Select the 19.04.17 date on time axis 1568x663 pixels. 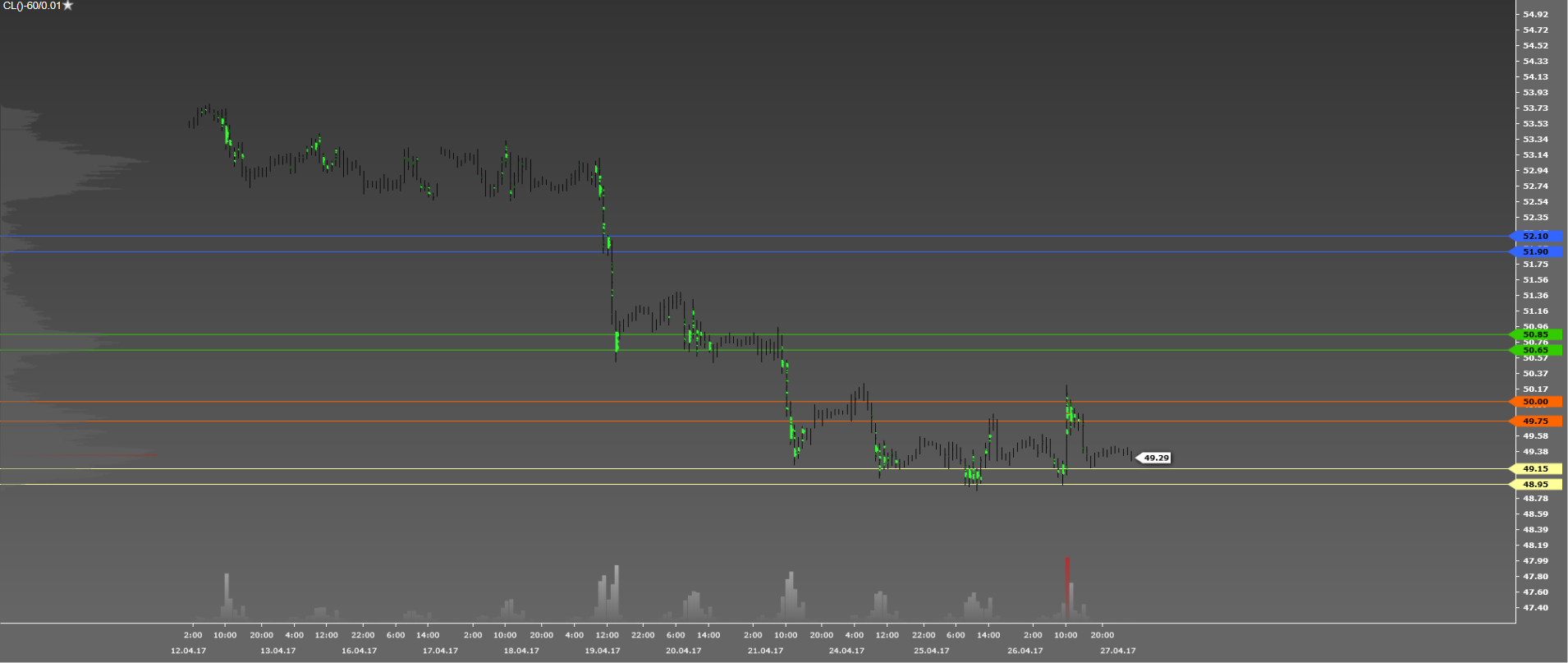[603, 651]
